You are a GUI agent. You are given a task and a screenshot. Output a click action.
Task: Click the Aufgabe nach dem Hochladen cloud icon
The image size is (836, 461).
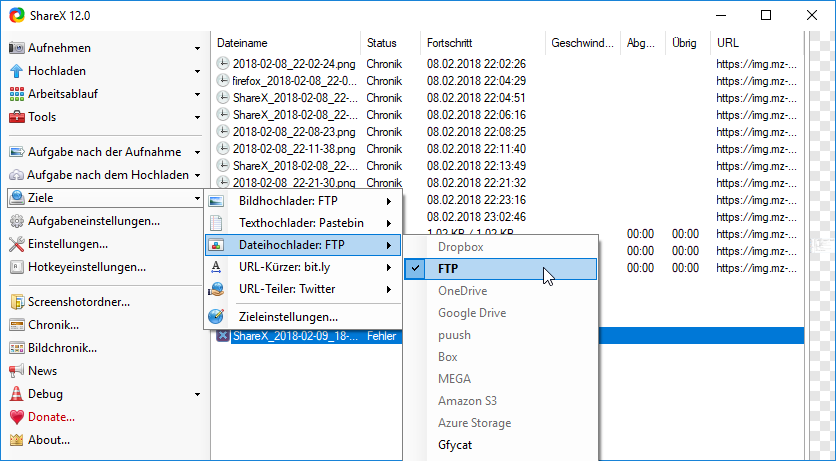click(17, 175)
